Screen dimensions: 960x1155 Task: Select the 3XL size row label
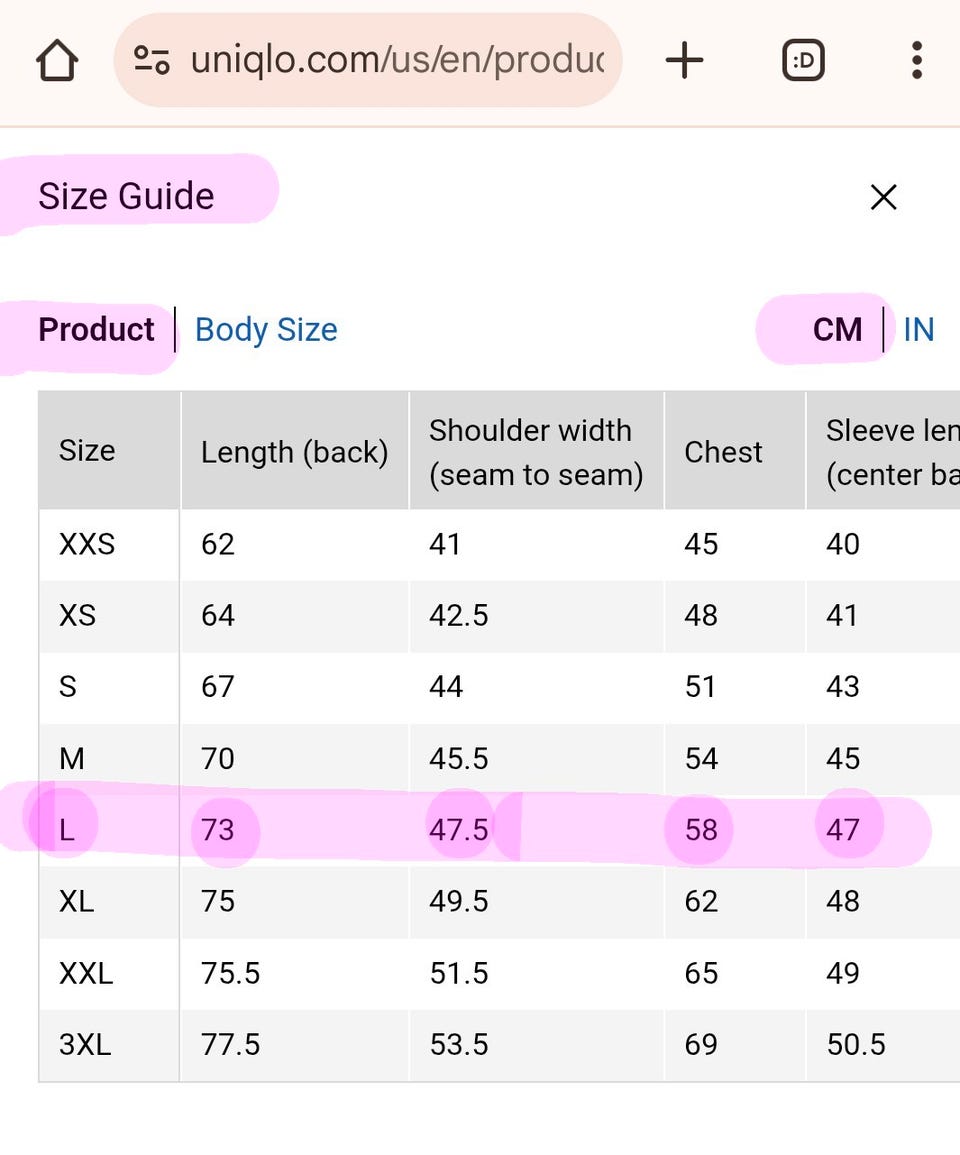(85, 1044)
